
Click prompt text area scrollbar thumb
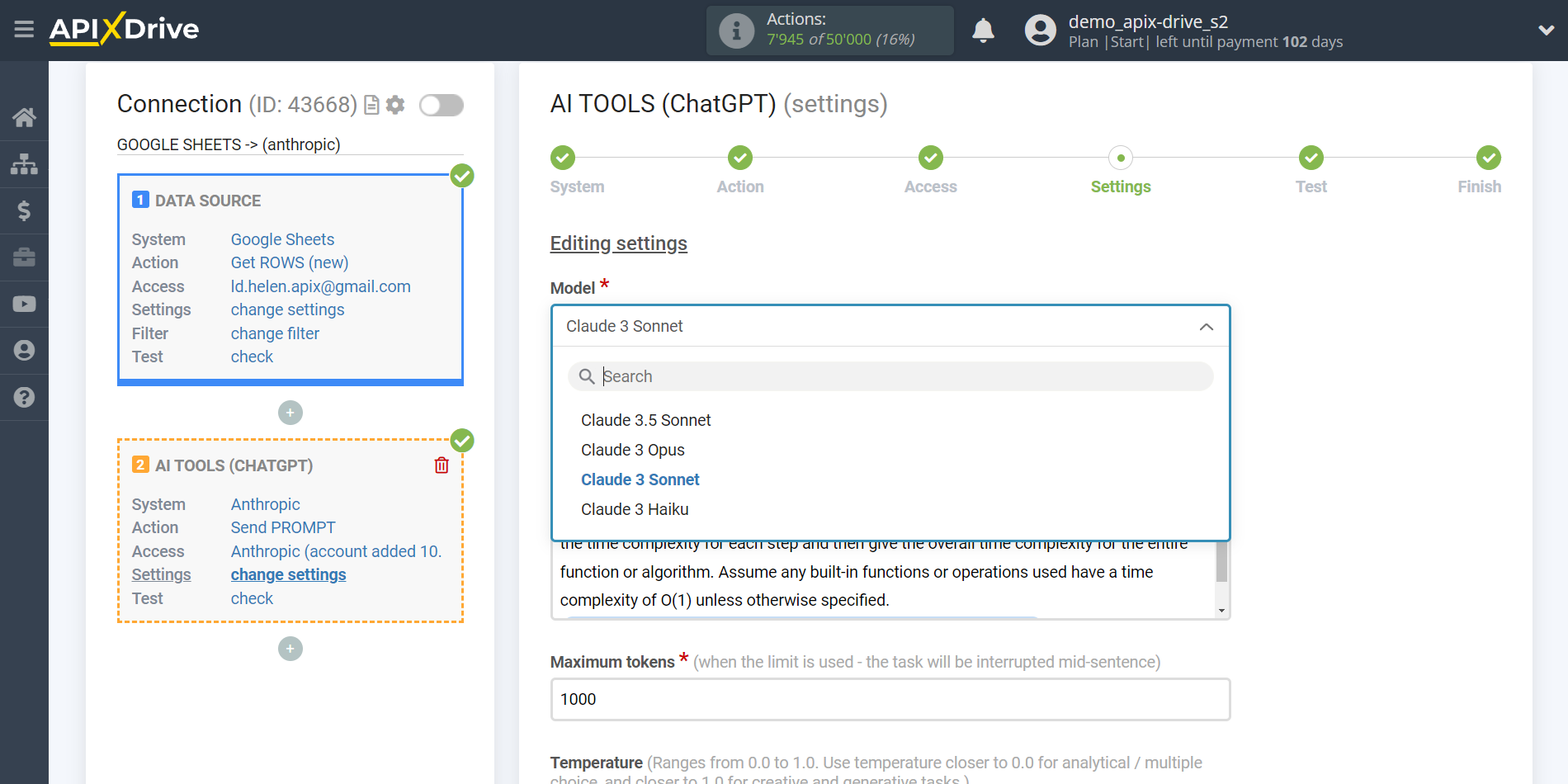click(x=1221, y=564)
